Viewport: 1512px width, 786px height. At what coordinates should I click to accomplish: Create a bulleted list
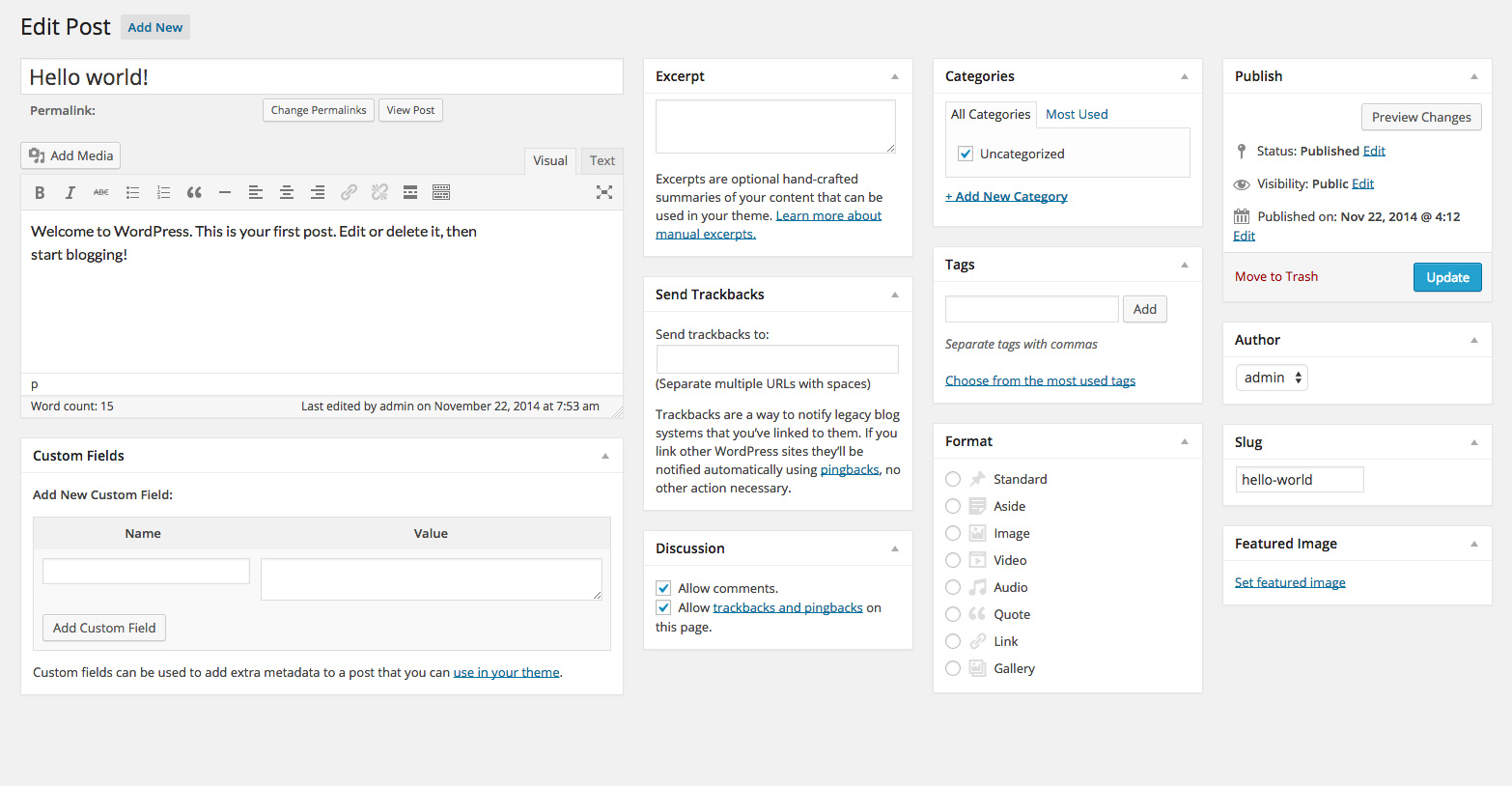[x=132, y=193]
